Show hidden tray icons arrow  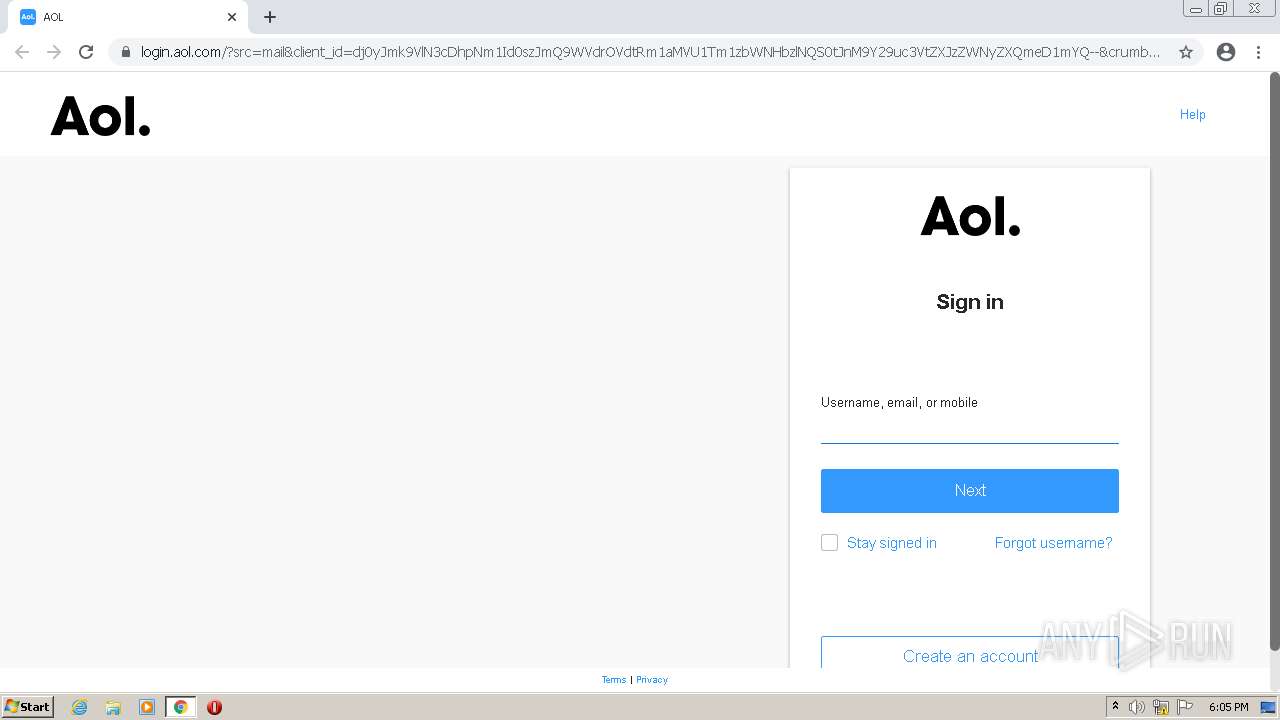click(1115, 707)
